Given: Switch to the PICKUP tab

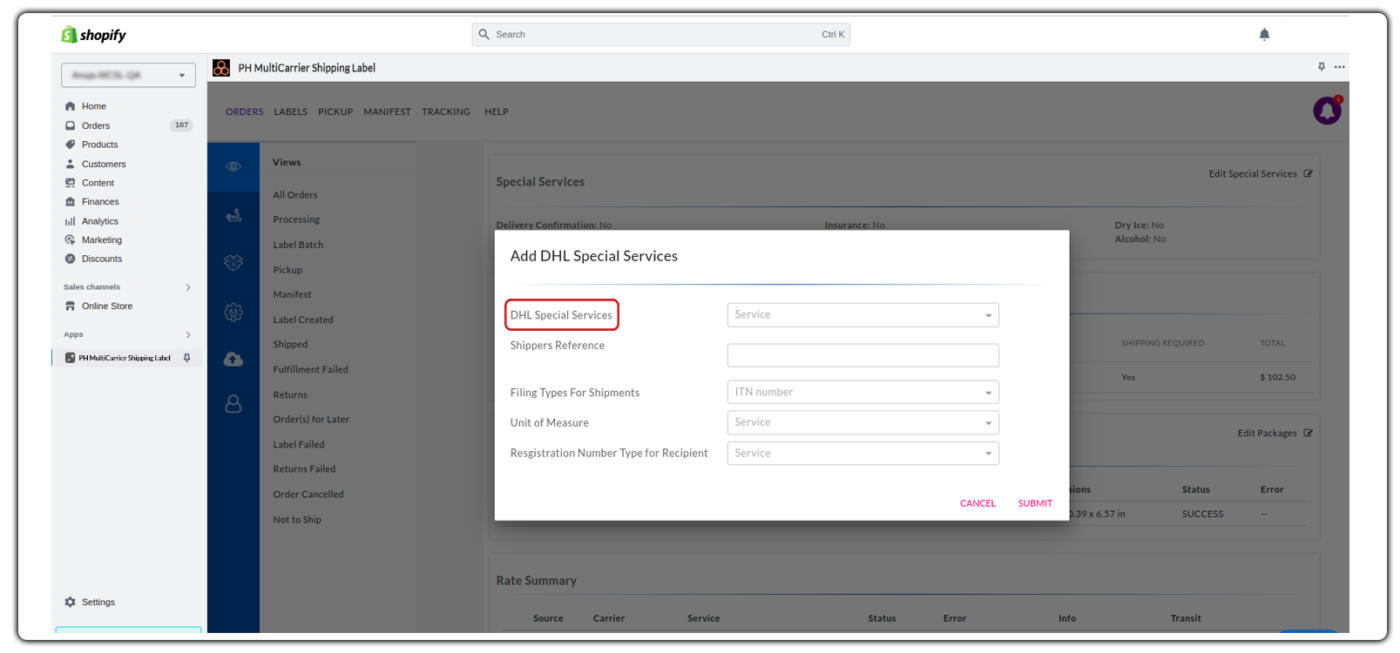Looking at the screenshot, I should [336, 112].
